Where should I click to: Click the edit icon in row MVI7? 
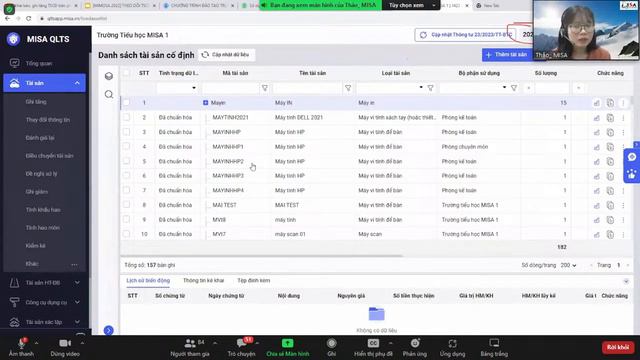tap(597, 235)
